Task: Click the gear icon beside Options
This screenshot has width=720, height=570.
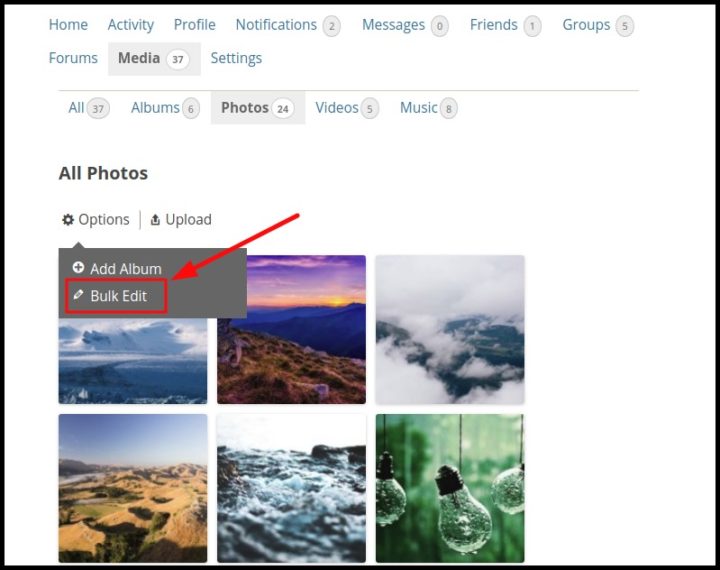Action: point(68,220)
